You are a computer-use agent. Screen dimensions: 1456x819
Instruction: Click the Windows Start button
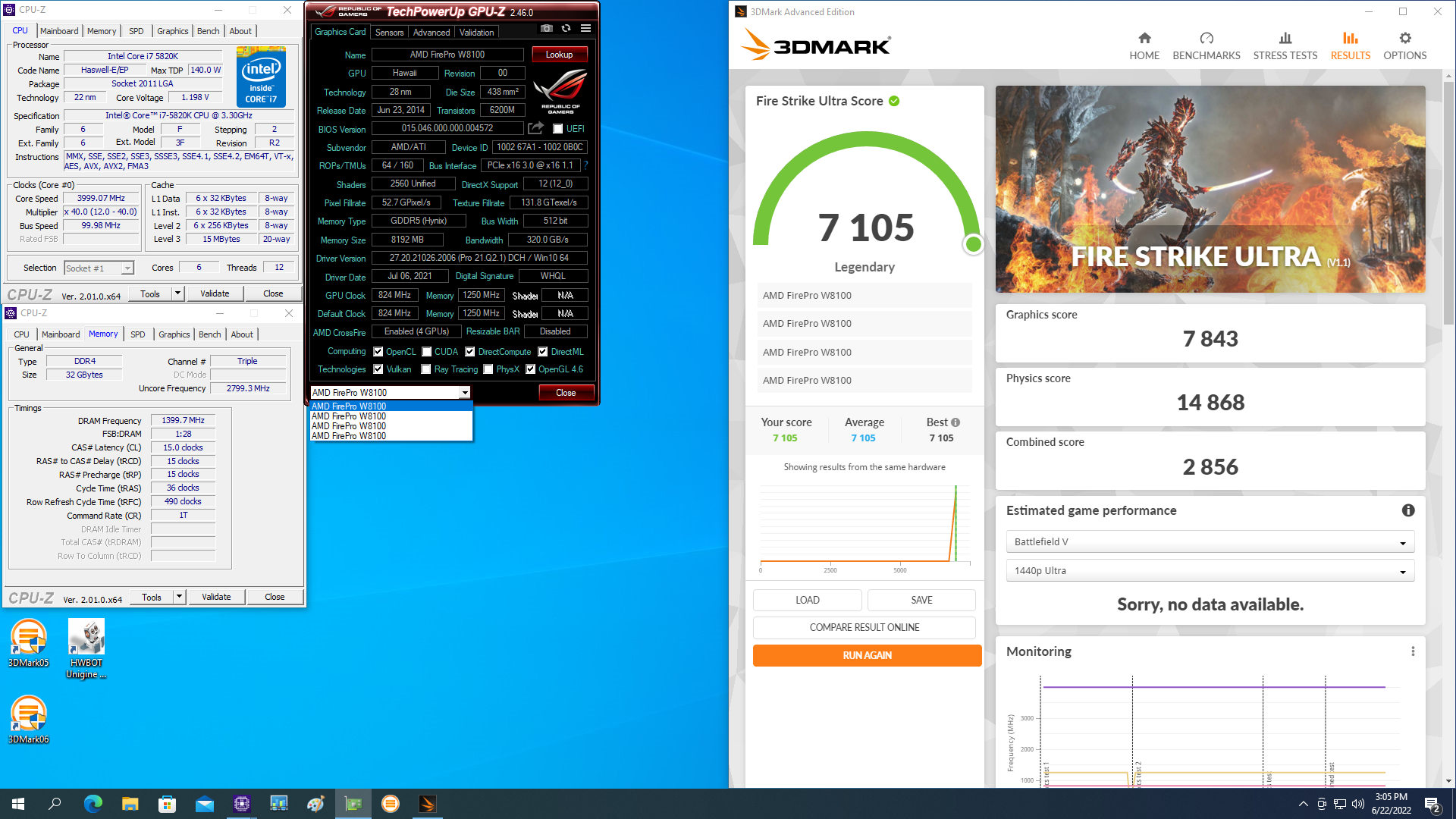[x=18, y=804]
